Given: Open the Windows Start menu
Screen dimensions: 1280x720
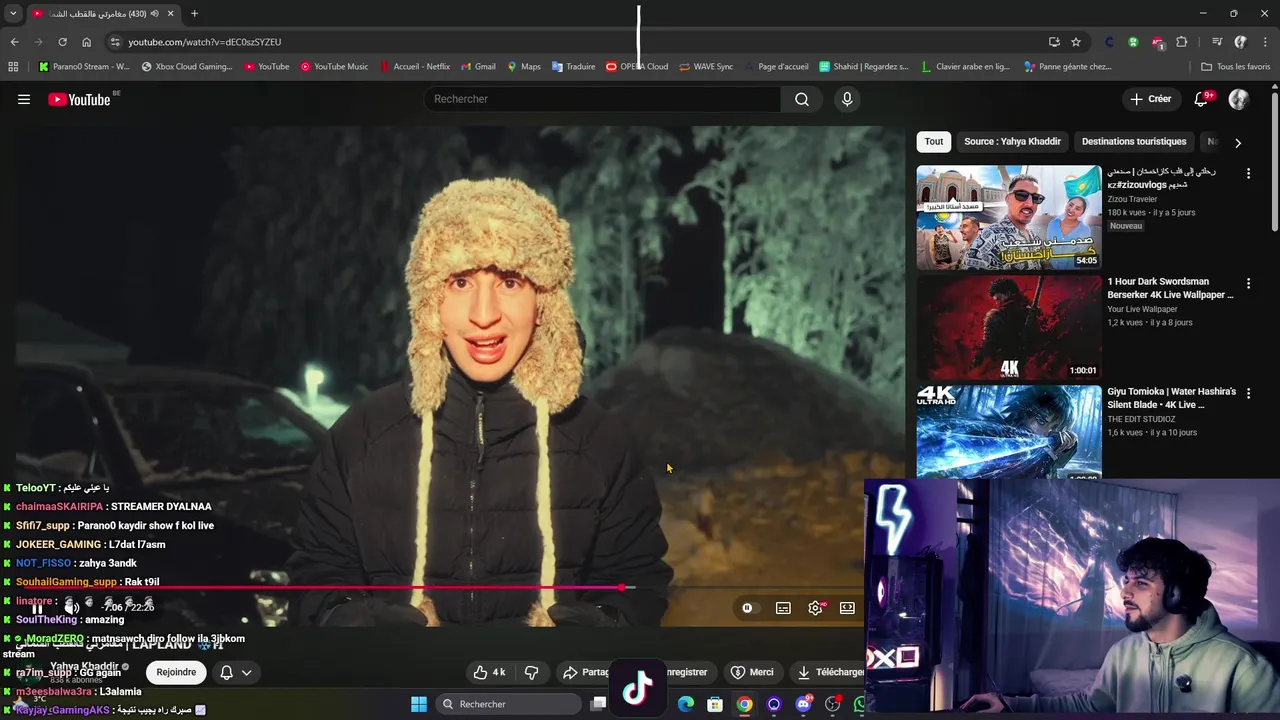Looking at the screenshot, I should (419, 704).
